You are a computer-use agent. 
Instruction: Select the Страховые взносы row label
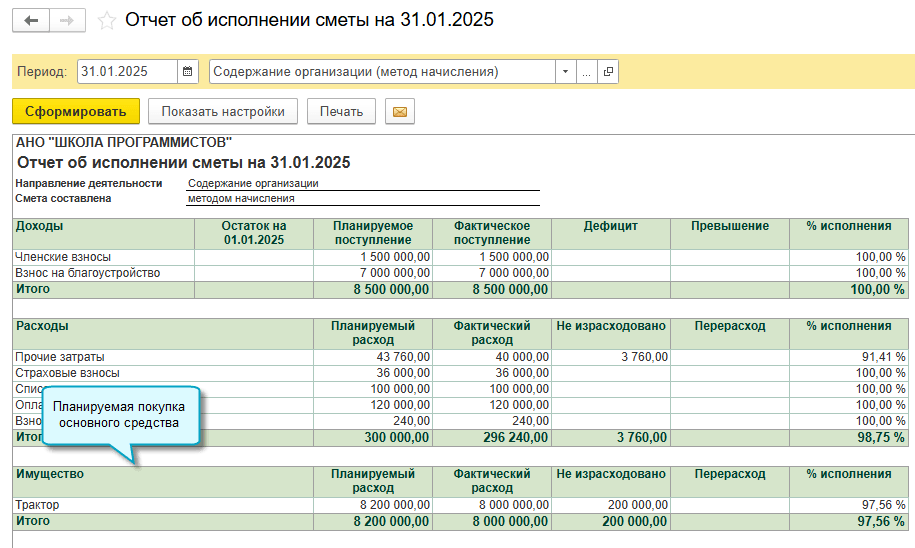click(68, 372)
